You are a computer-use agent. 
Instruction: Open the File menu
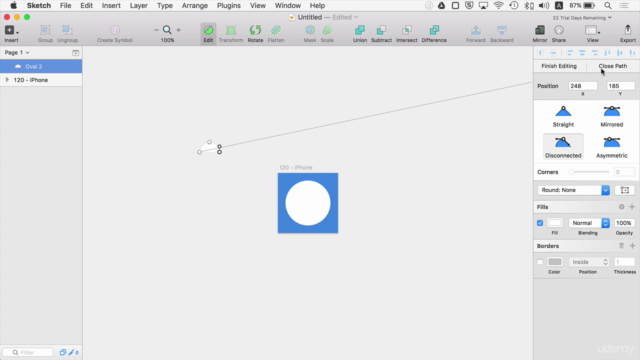65,6
